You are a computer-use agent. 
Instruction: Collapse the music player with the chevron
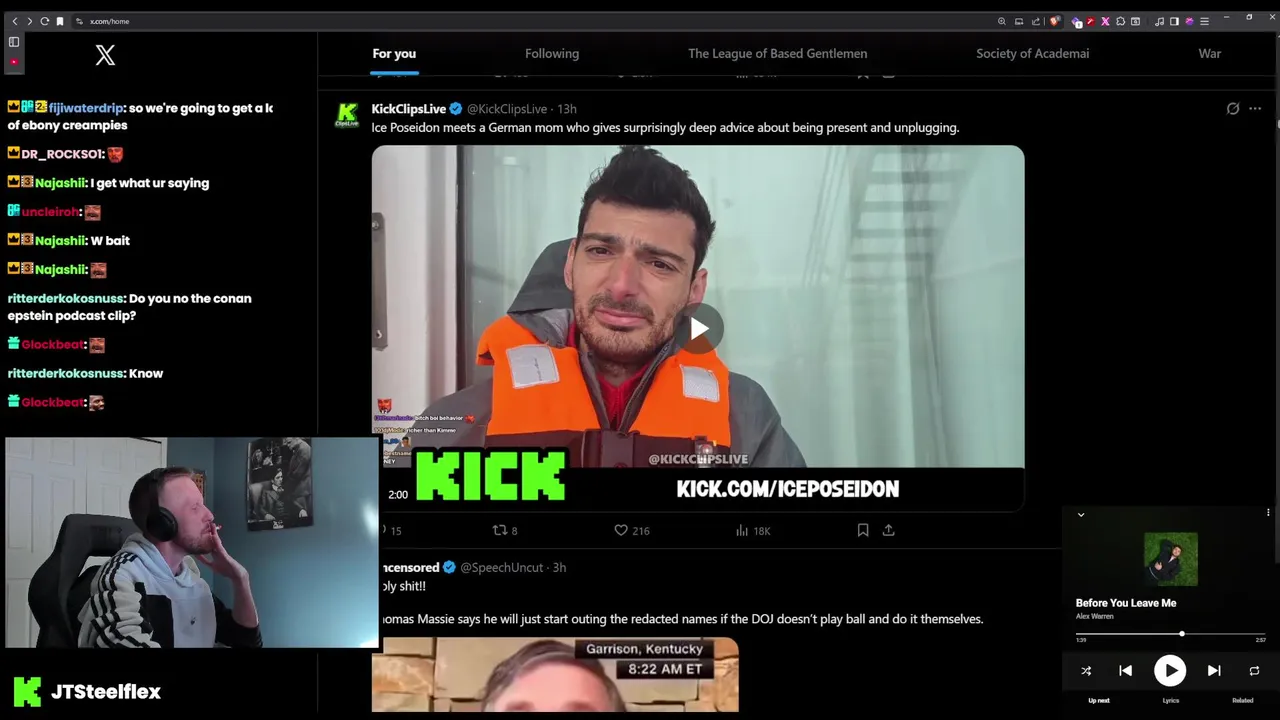[x=1081, y=515]
